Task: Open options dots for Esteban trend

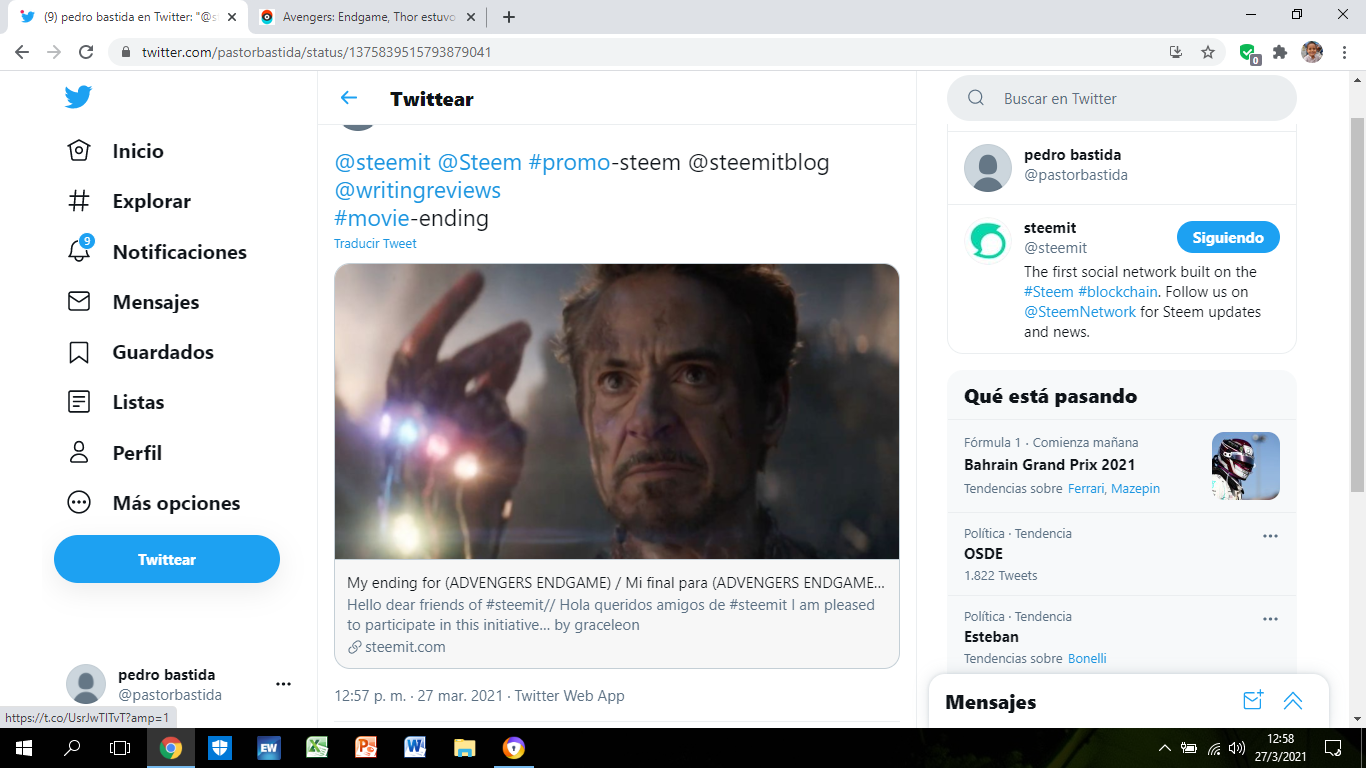Action: point(1270,619)
